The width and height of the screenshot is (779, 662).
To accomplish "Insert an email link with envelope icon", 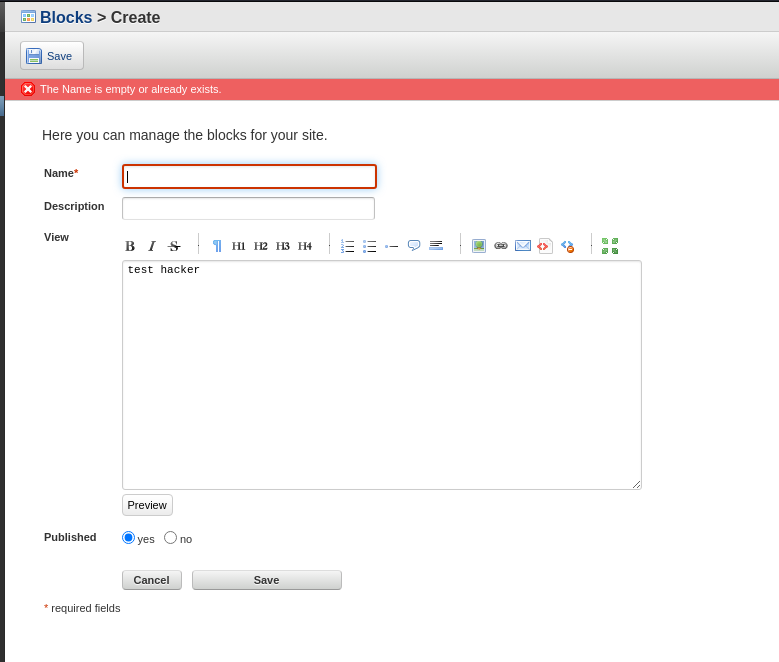I will 523,246.
